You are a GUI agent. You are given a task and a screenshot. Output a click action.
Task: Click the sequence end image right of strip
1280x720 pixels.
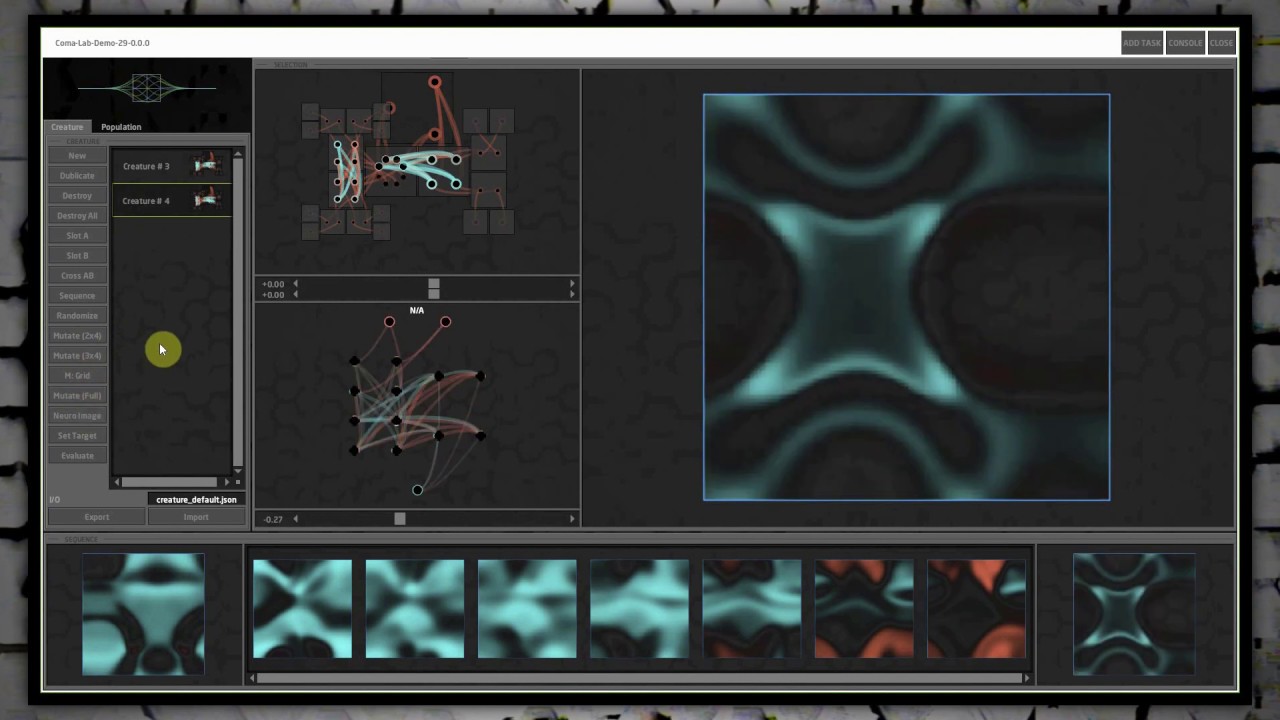coord(1134,614)
